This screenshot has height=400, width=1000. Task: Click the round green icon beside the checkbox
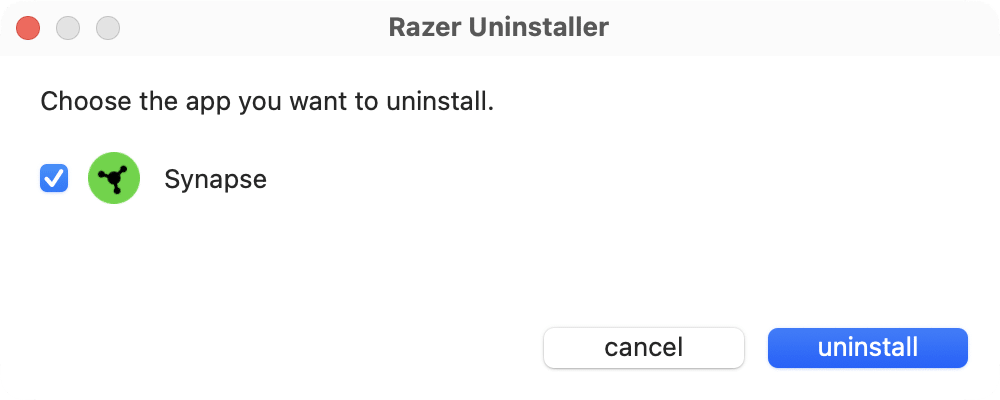pos(114,180)
